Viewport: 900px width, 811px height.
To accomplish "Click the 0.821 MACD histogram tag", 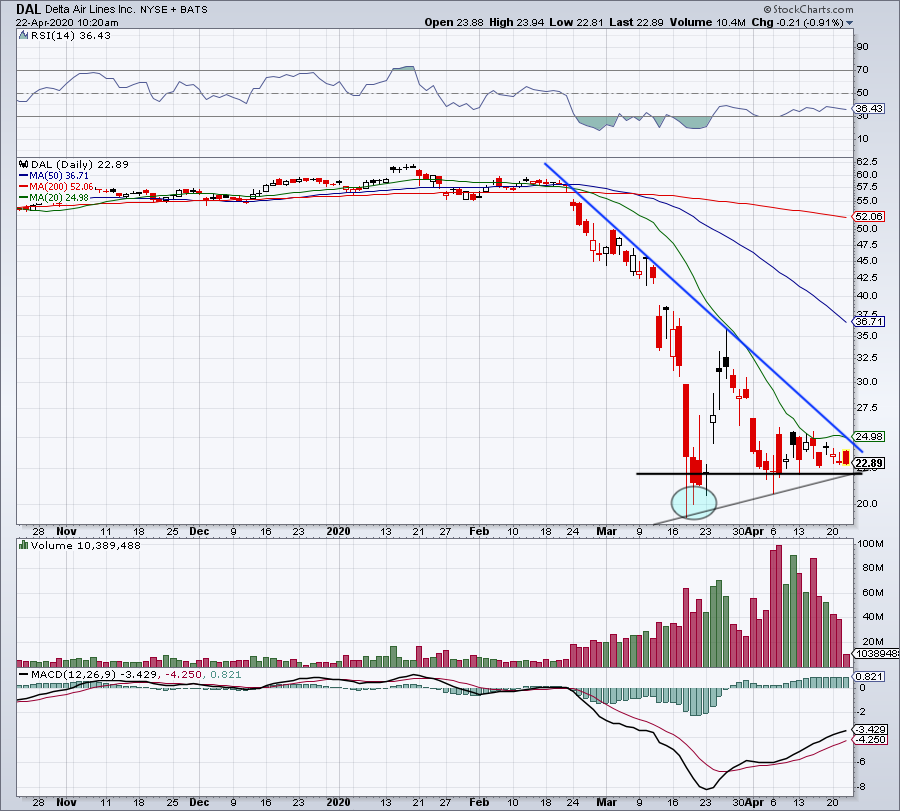I will pyautogui.click(x=868, y=677).
